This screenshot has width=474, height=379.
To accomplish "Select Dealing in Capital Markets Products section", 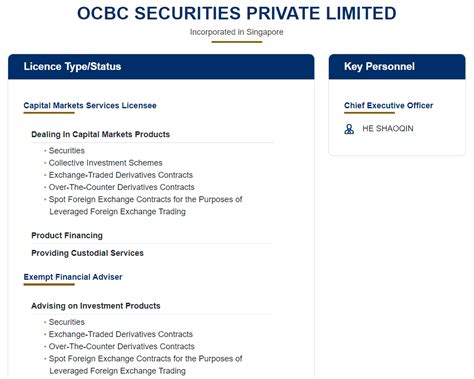I will point(100,134).
